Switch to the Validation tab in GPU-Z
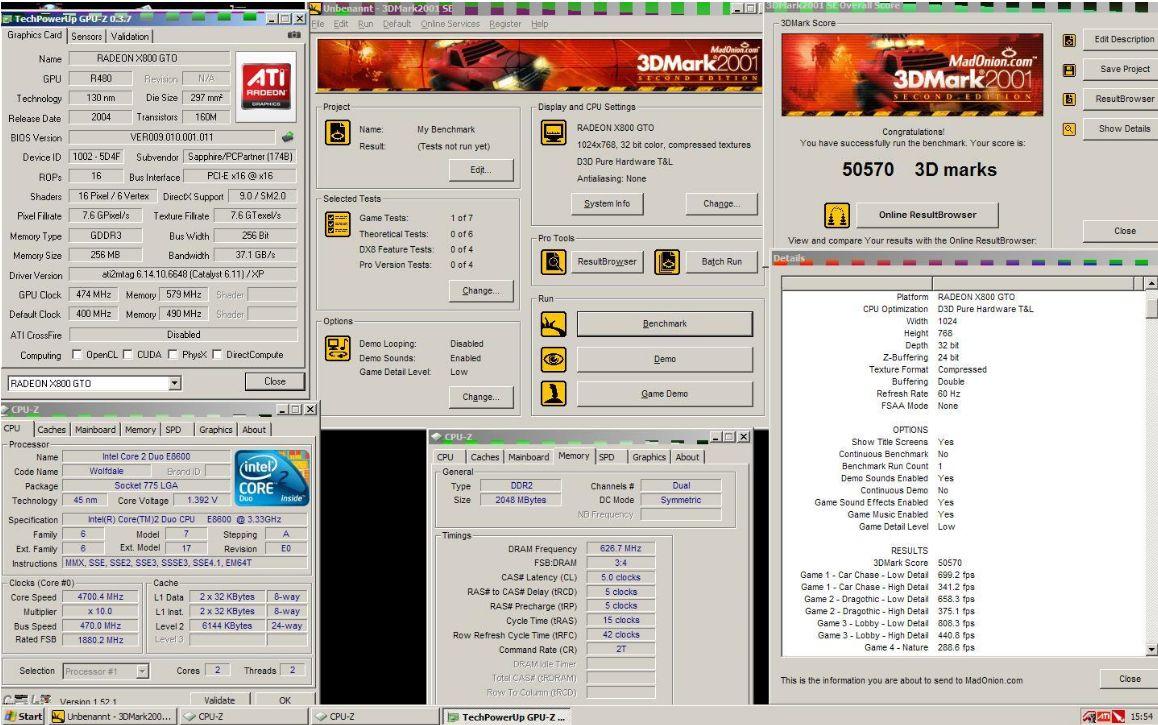 click(130, 36)
